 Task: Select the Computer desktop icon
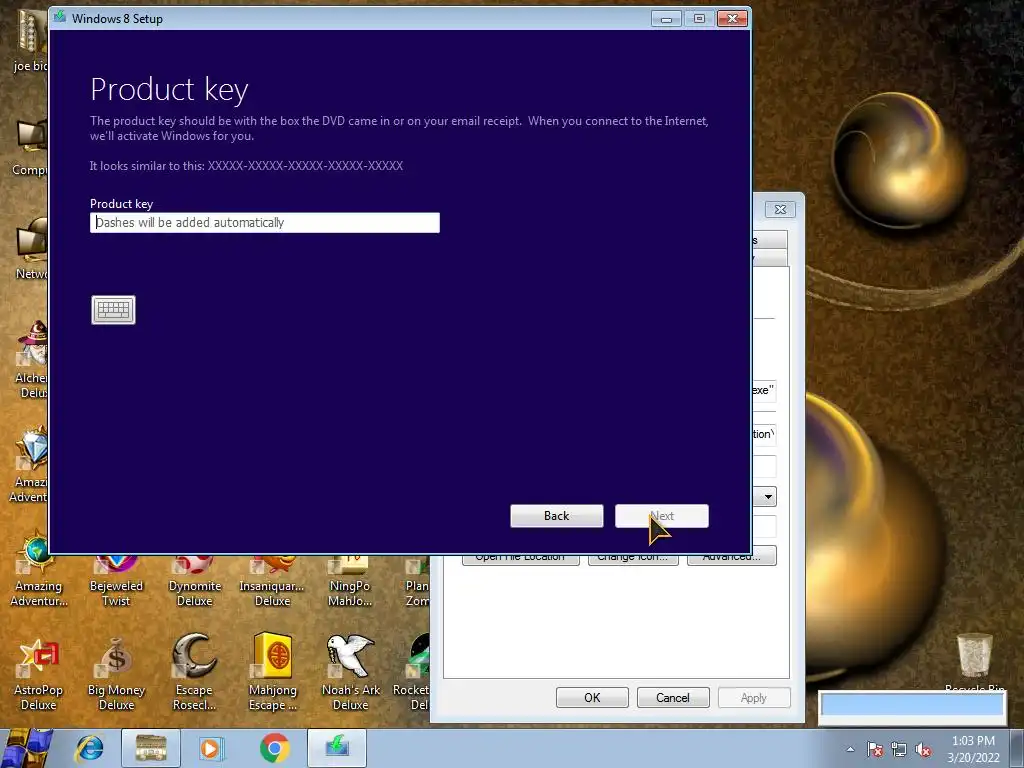pyautogui.click(x=30, y=148)
